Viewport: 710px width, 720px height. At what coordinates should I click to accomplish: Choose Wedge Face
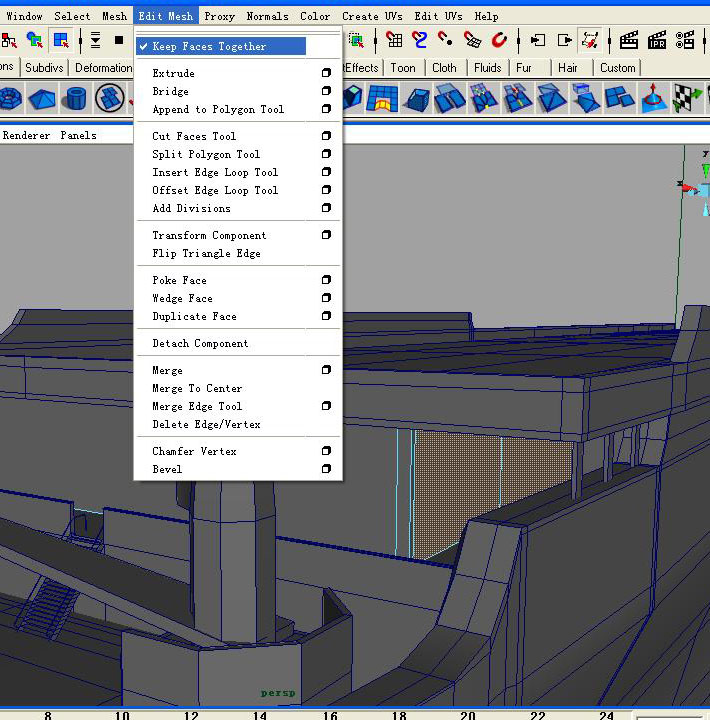click(182, 298)
